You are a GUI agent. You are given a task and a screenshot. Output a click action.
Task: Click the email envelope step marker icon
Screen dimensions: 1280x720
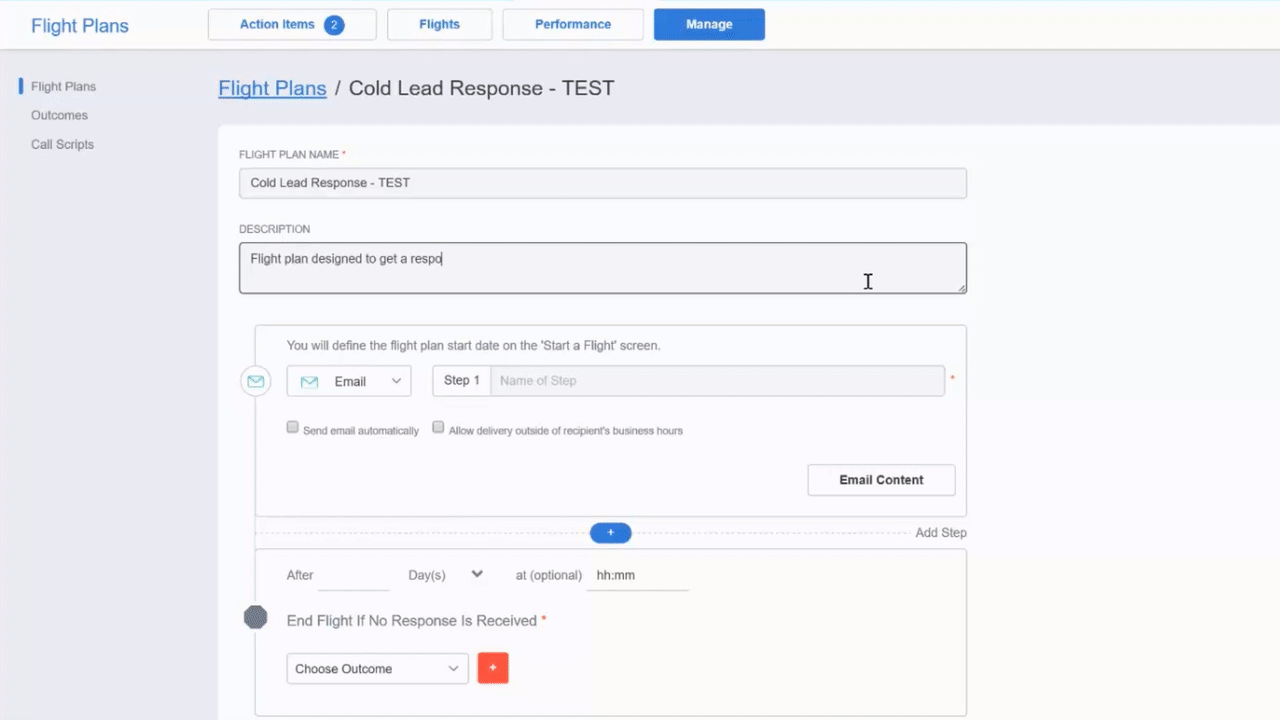(x=256, y=381)
